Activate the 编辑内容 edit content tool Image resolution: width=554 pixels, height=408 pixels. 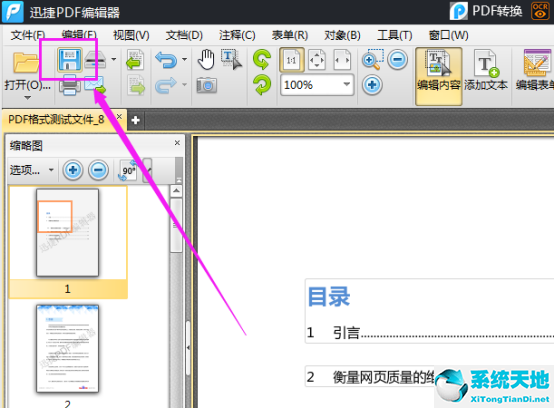(438, 76)
